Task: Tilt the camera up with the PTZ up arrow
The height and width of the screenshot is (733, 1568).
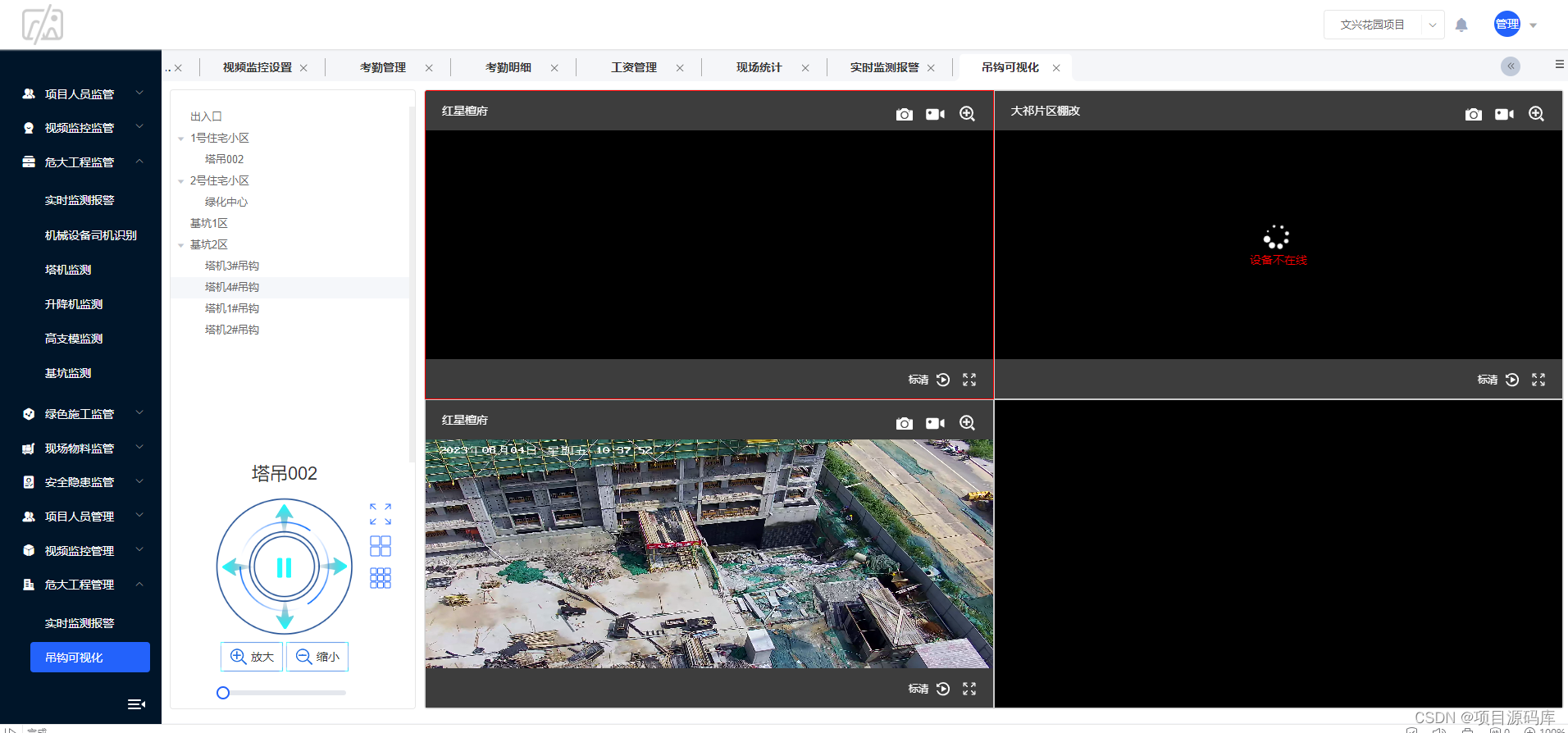Action: click(x=285, y=516)
